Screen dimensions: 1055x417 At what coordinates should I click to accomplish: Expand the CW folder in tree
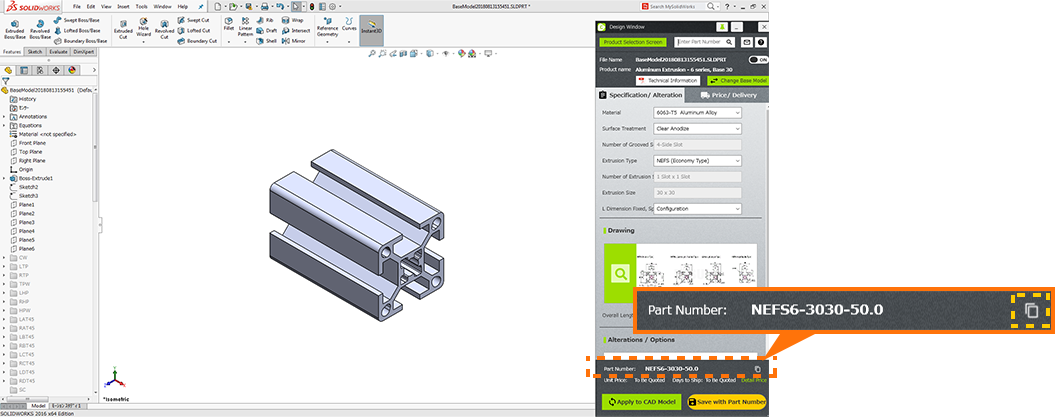coord(4,258)
